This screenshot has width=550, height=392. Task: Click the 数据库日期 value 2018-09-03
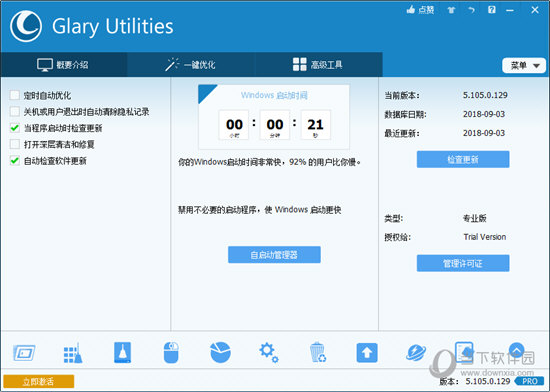pos(484,114)
